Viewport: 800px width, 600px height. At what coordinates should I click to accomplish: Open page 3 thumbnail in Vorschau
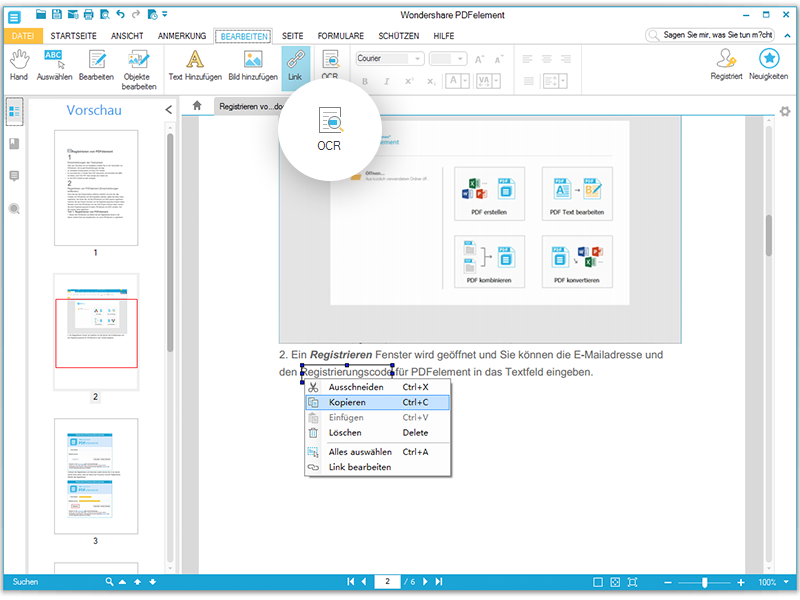96,475
